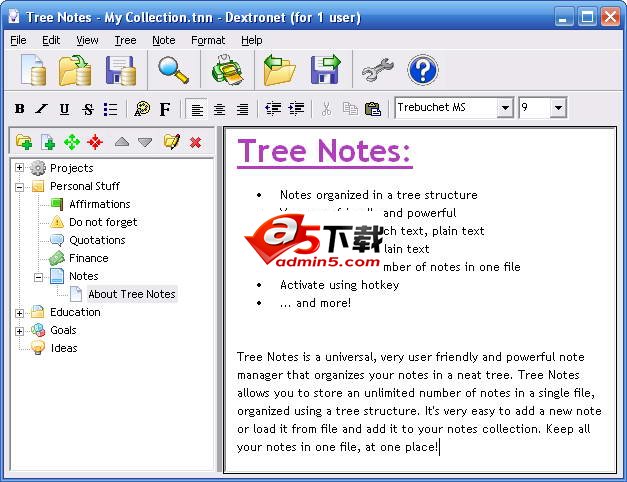The height and width of the screenshot is (482, 627).
Task: Add a new note to the tree
Action: click(x=48, y=142)
